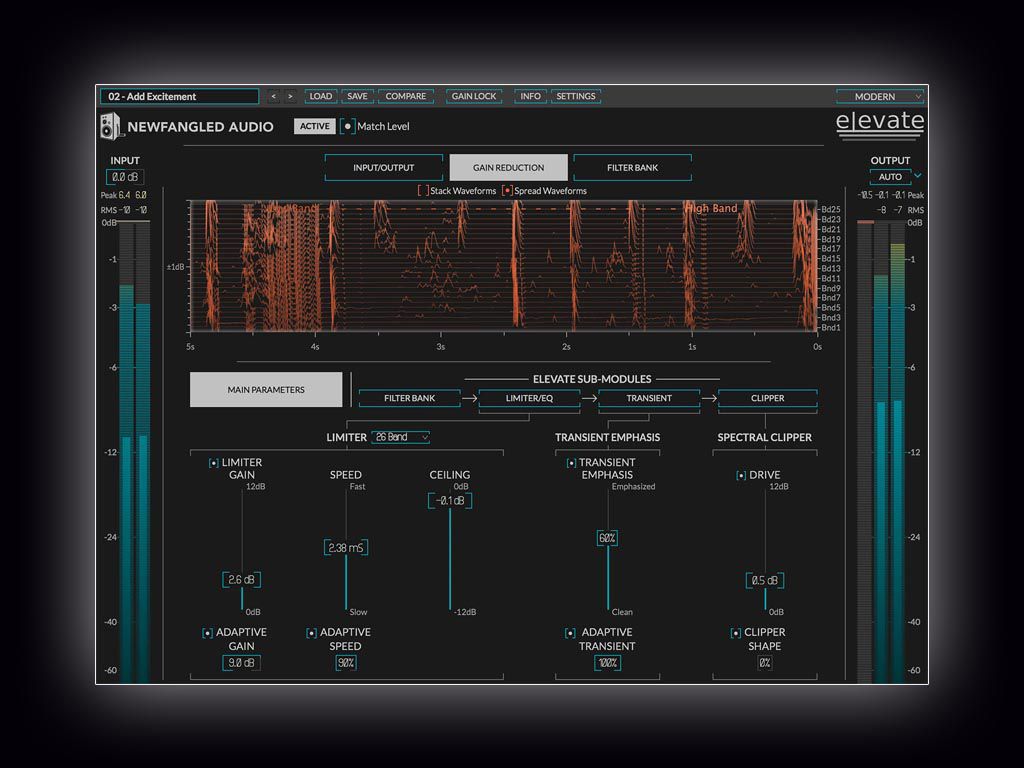Image resolution: width=1024 pixels, height=768 pixels.
Task: Expand the output AUTO chevron
Action: click(918, 176)
